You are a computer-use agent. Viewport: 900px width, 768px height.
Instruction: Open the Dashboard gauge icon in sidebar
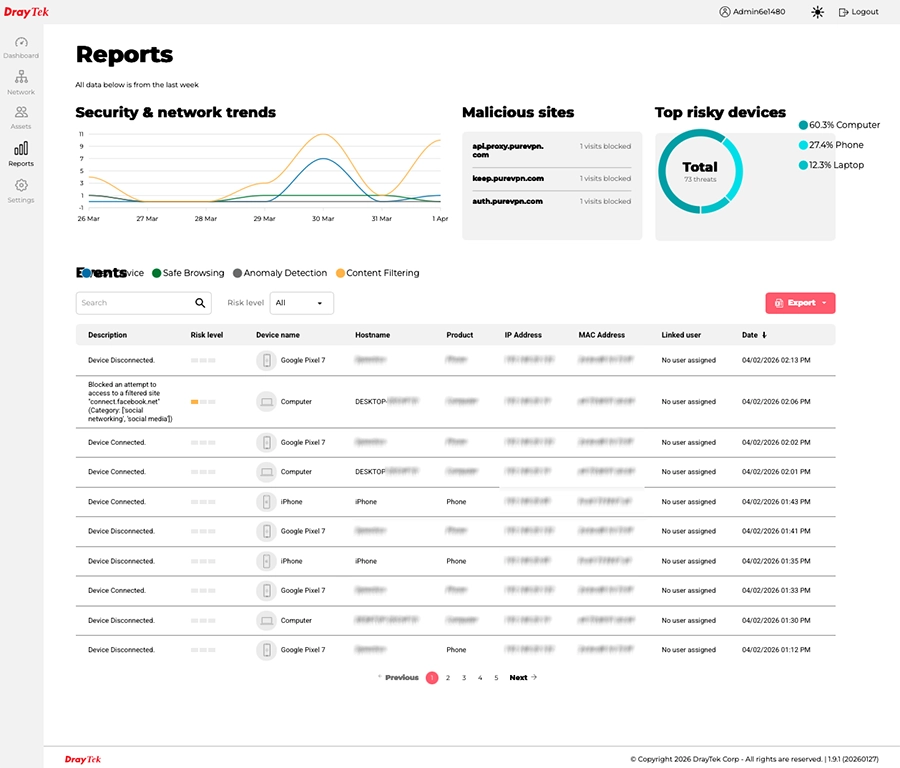pyautogui.click(x=21, y=43)
